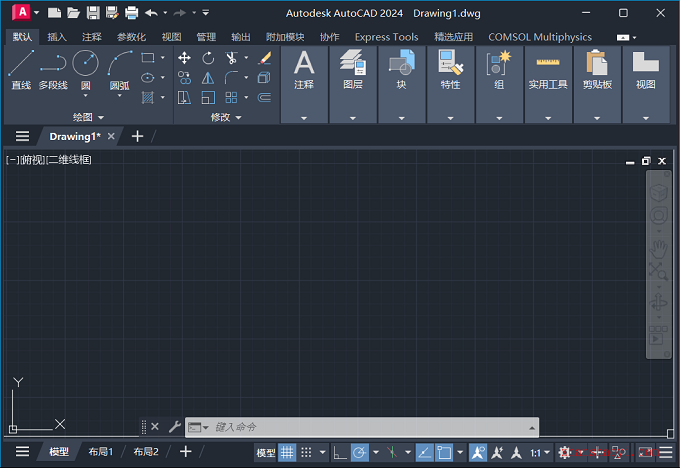Activate the Rotate tool
The height and width of the screenshot is (468, 680).
[x=208, y=58]
